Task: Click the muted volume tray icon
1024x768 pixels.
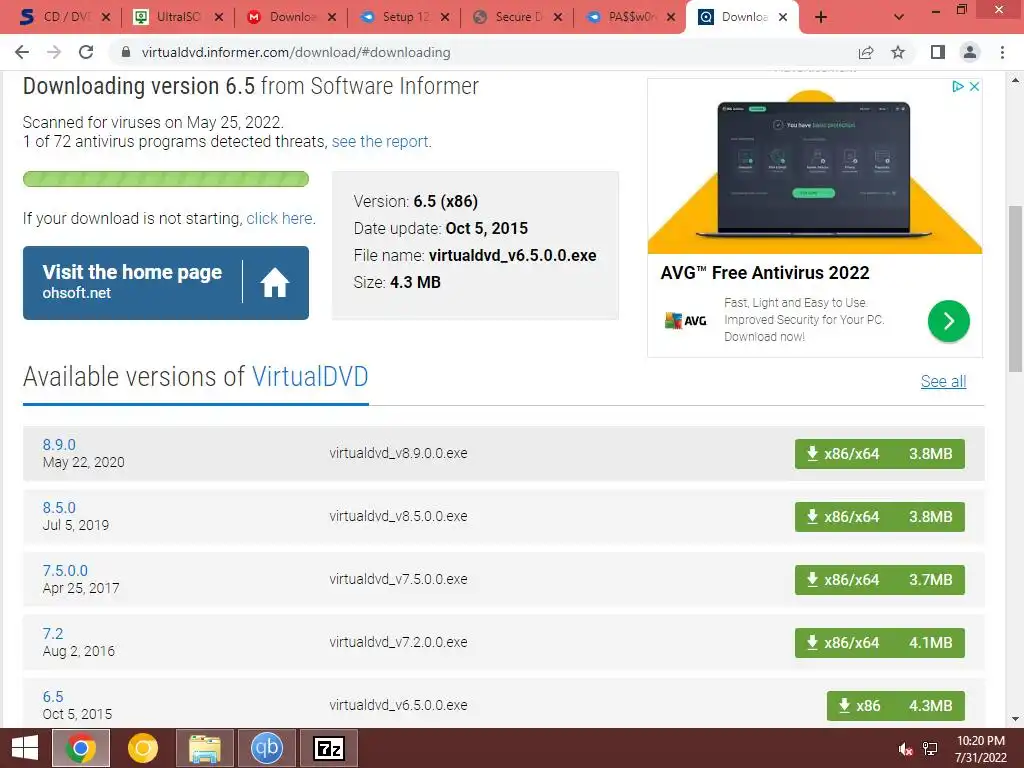Action: (905, 750)
